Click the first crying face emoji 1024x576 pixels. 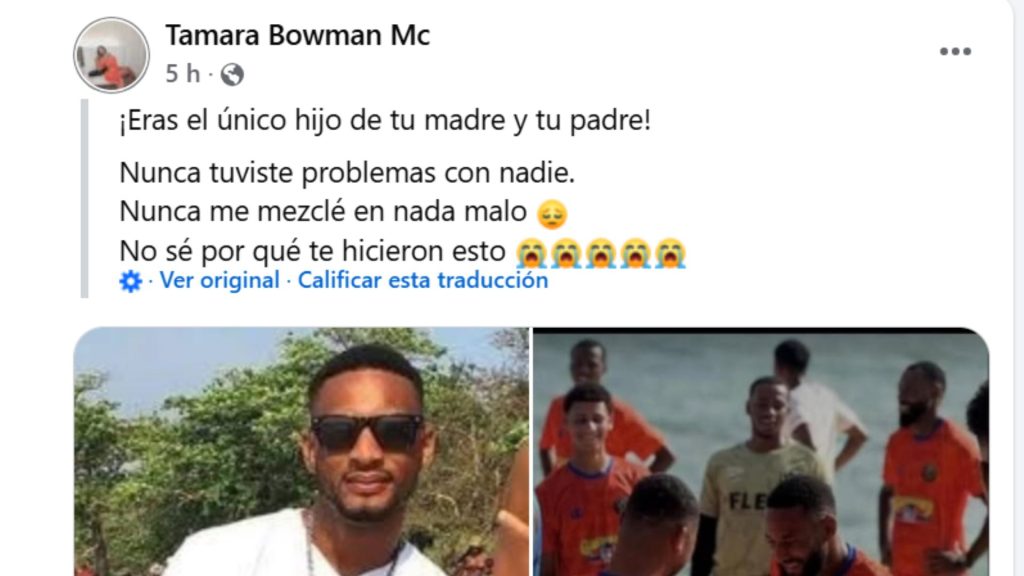pos(531,253)
